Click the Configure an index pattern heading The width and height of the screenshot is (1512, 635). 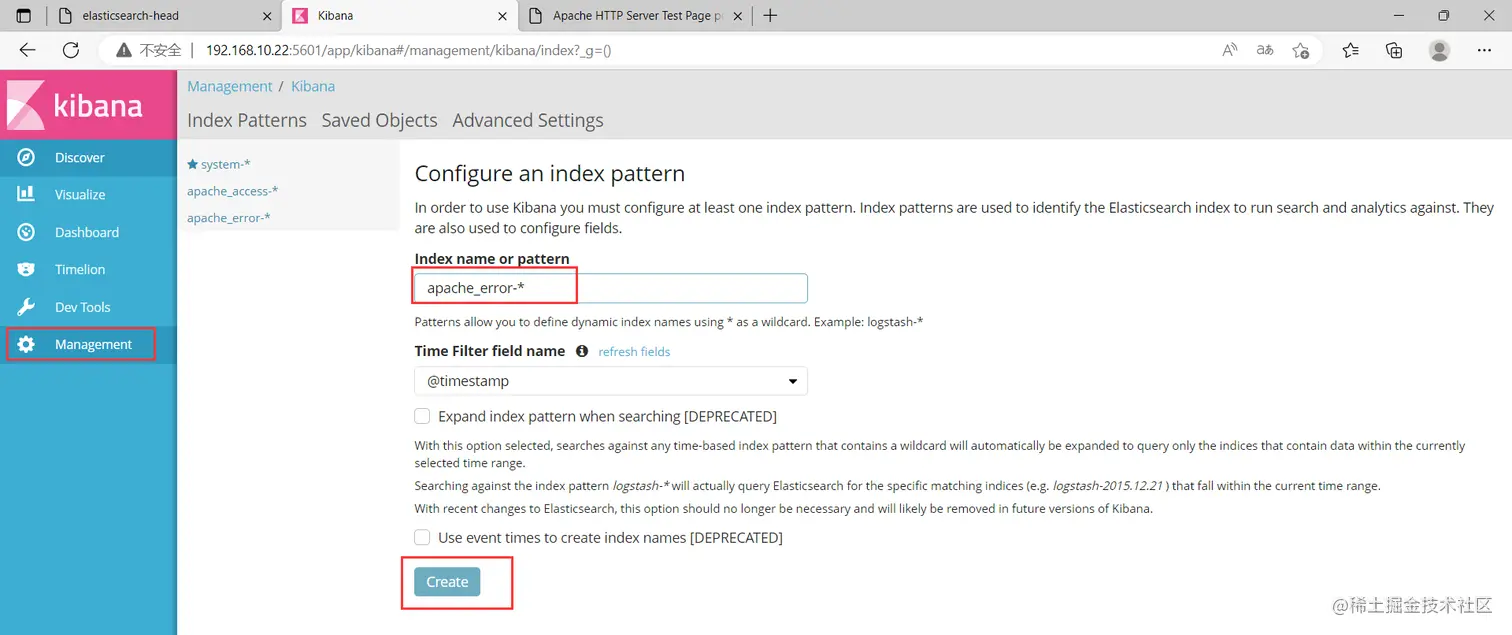(550, 173)
